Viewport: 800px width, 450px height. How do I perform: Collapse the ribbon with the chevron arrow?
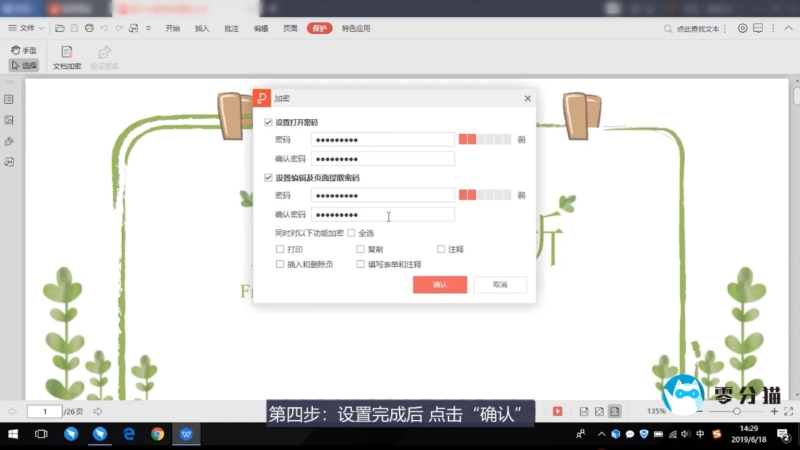[x=787, y=28]
